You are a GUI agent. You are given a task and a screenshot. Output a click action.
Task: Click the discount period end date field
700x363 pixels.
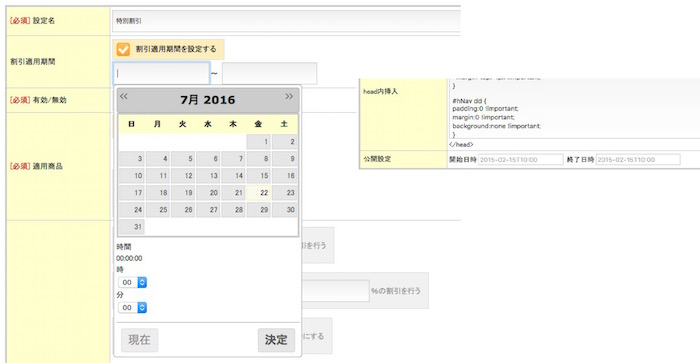(x=269, y=74)
